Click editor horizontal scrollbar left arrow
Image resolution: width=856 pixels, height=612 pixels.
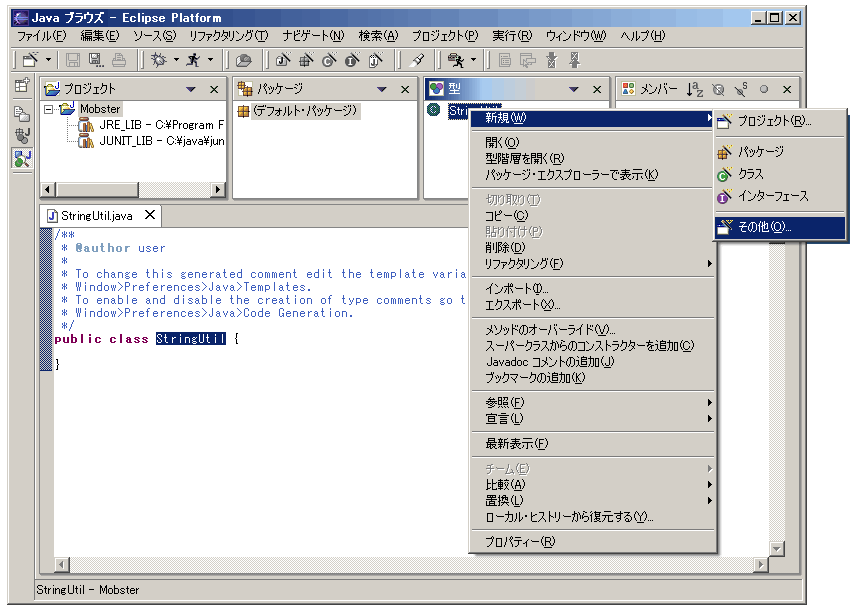(x=62, y=565)
